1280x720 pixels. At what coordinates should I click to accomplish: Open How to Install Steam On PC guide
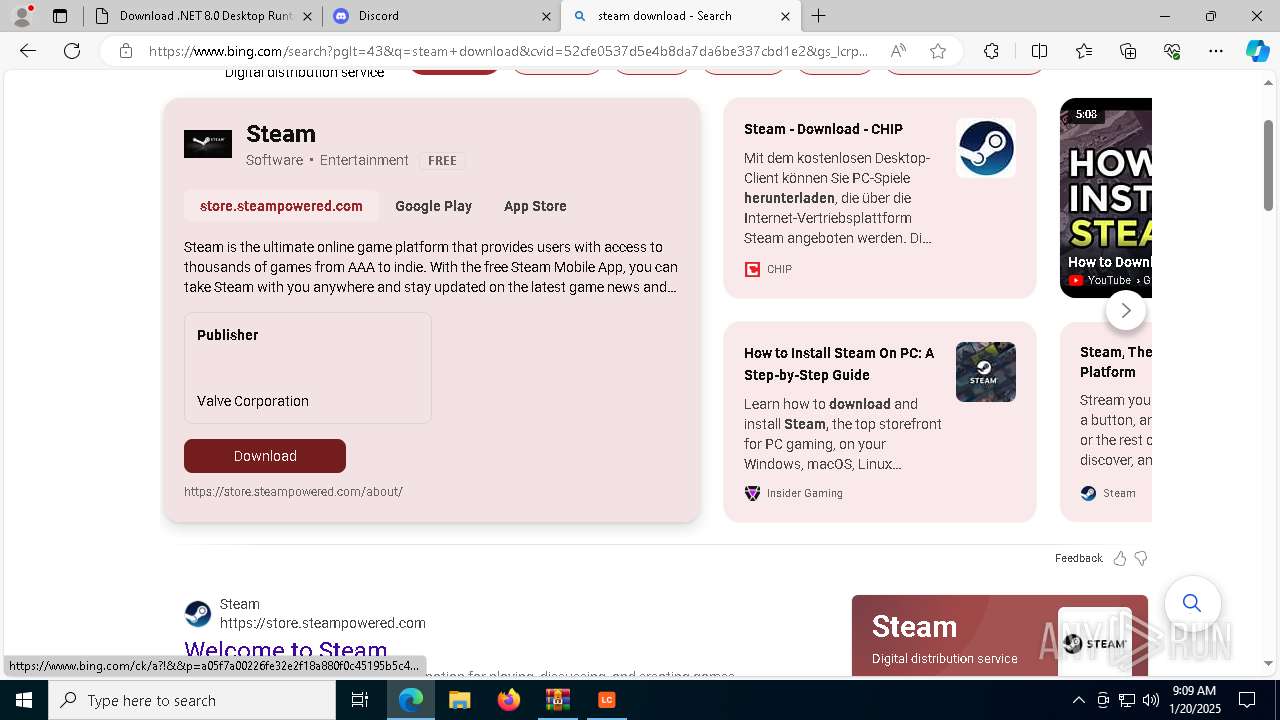tap(839, 364)
